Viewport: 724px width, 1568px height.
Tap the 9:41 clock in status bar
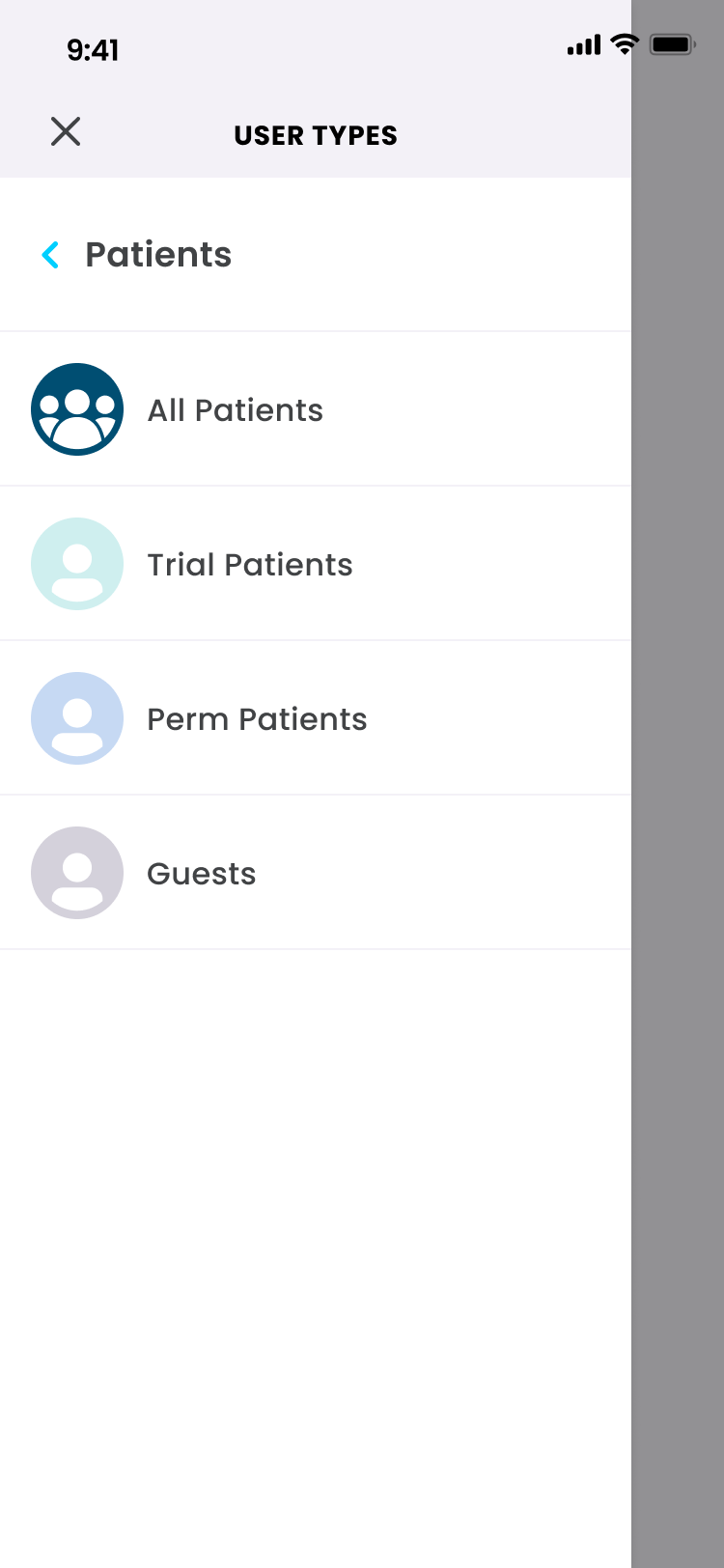[93, 50]
